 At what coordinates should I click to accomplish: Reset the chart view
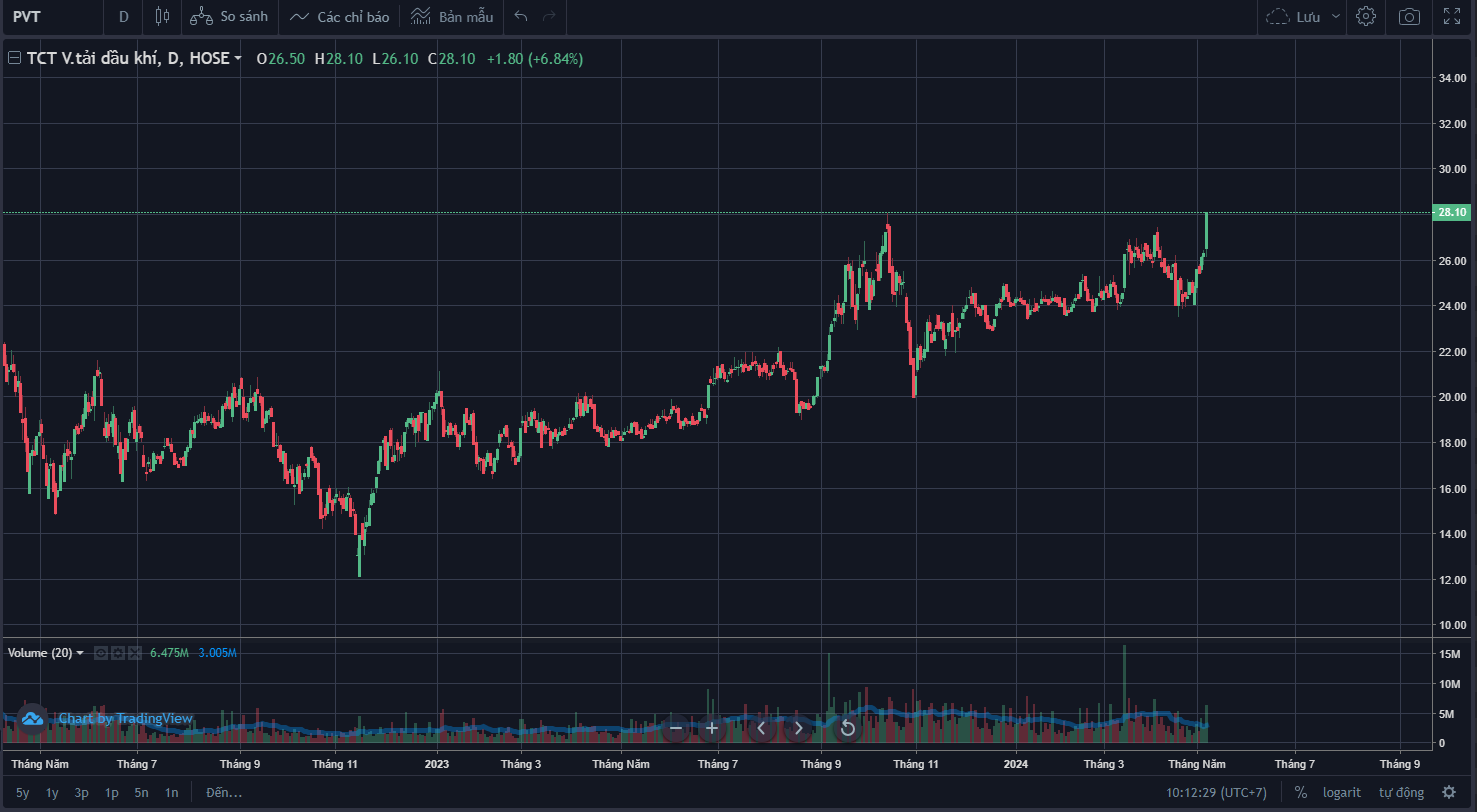tap(847, 728)
